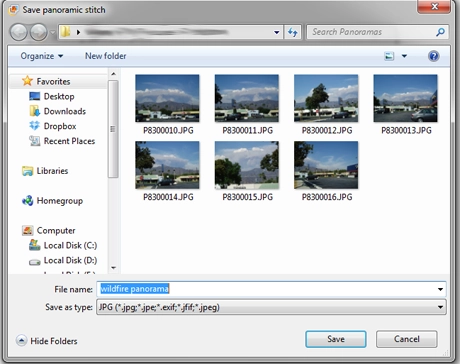The height and width of the screenshot is (364, 460).
Task: Close the Save panoramic stitch dialog
Action: click(434, 6)
